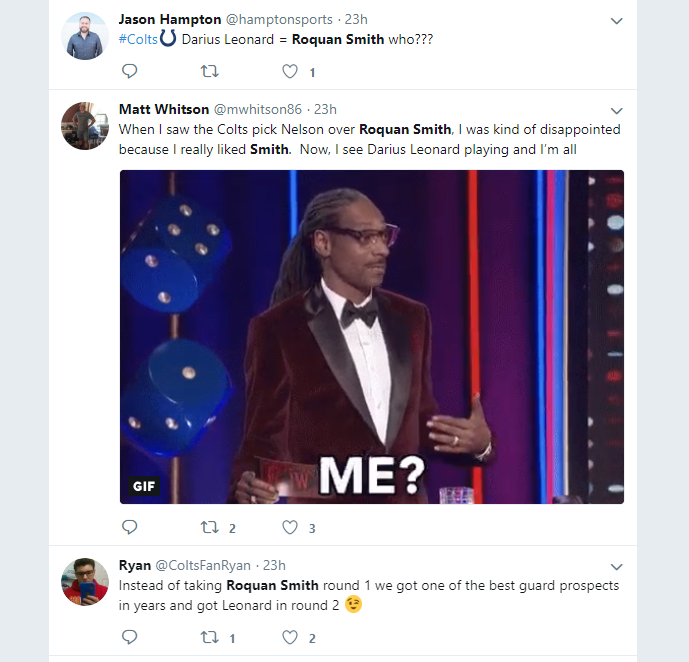This screenshot has height=662, width=689.
Task: Like Matt Whitson's GIF tweet
Action: 290,527
